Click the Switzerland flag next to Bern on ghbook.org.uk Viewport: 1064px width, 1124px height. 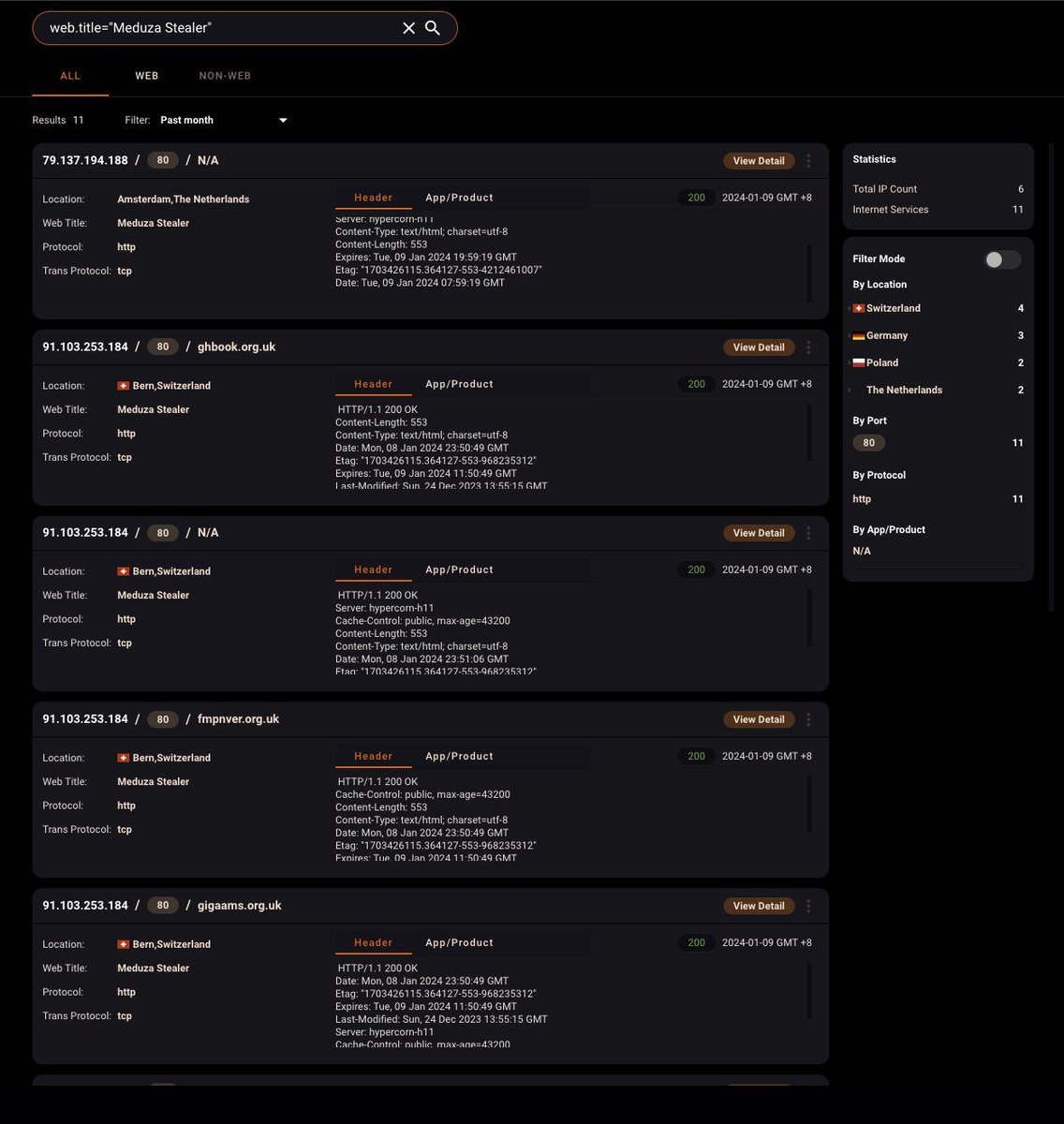point(123,385)
